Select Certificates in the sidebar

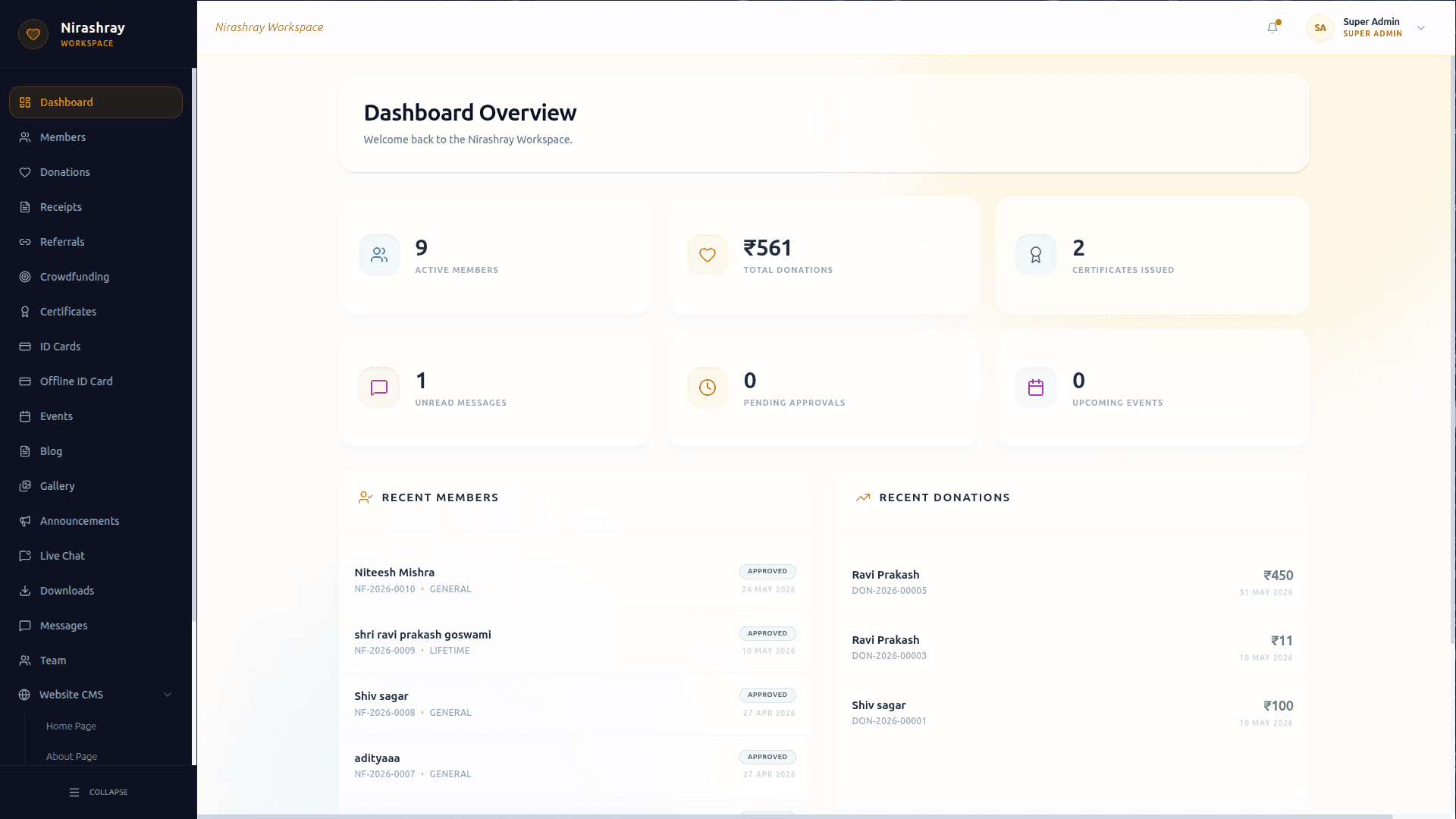96,312
